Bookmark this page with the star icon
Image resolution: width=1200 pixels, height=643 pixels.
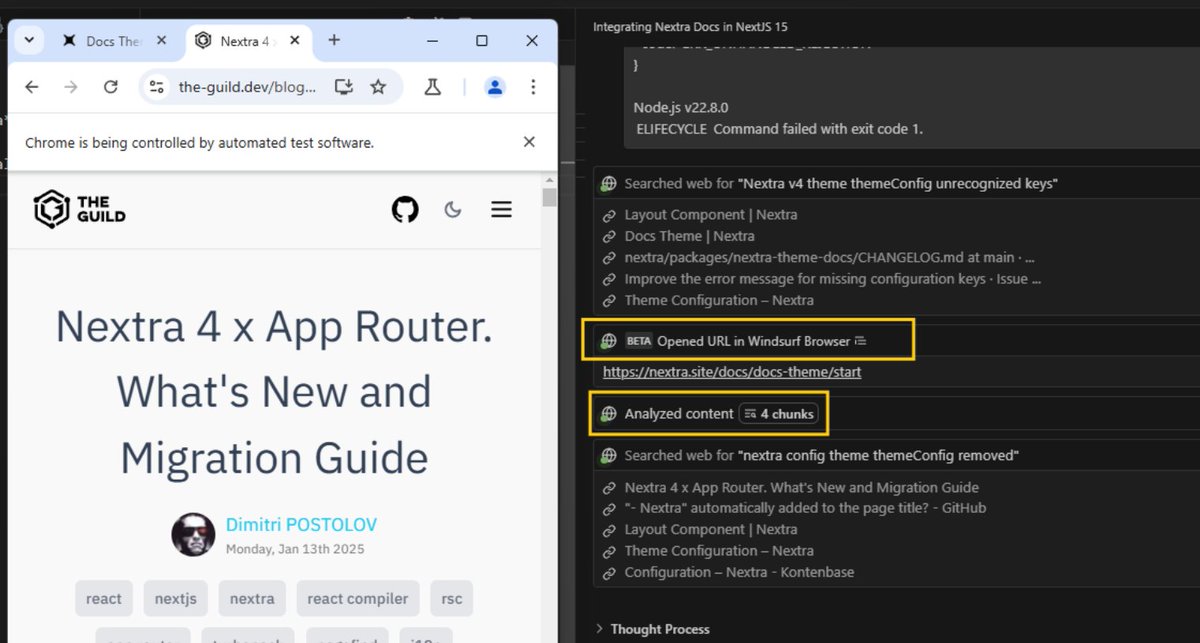coord(378,87)
